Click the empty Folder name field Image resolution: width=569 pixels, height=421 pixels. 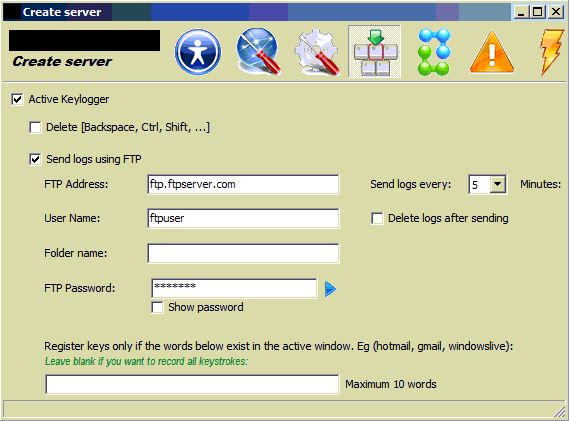[243, 253]
